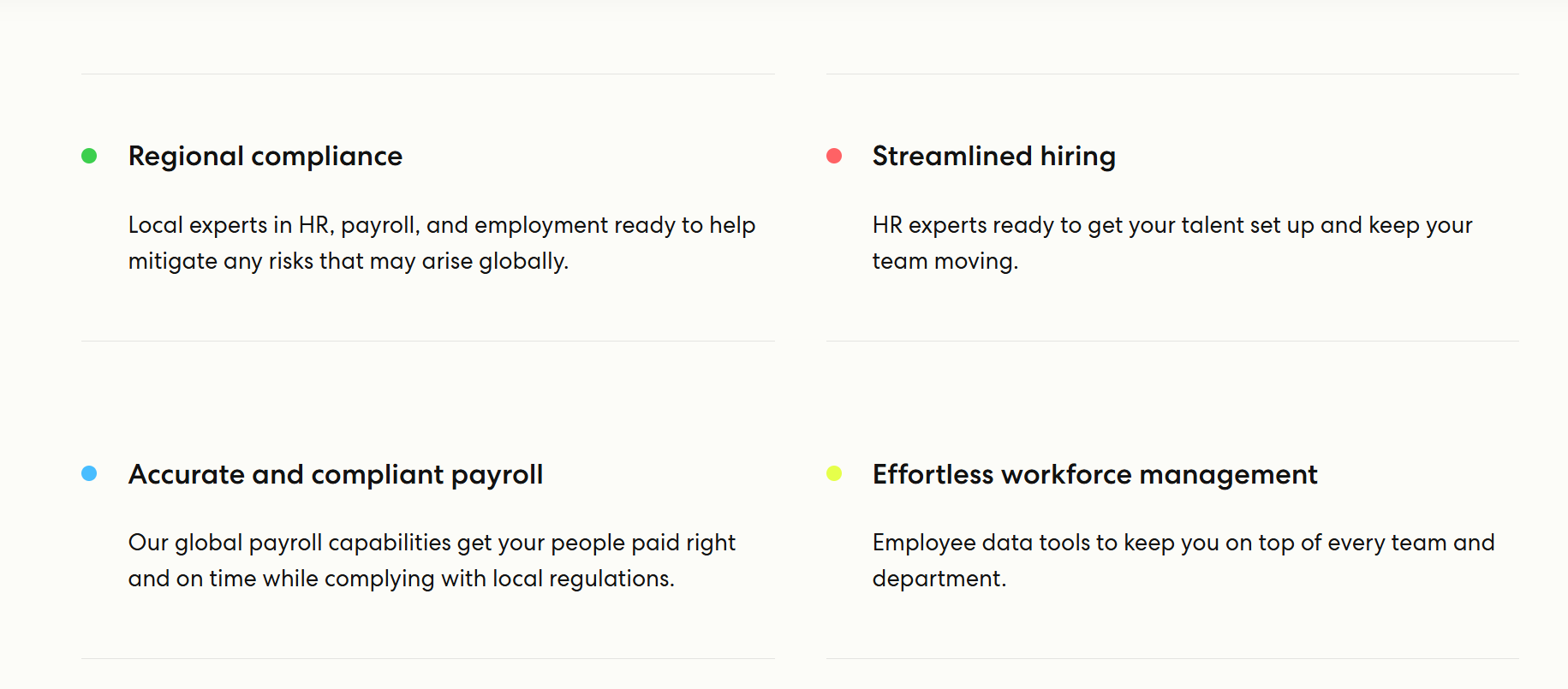The image size is (1568, 689).
Task: Select the Regional compliance heading
Action: (x=265, y=157)
